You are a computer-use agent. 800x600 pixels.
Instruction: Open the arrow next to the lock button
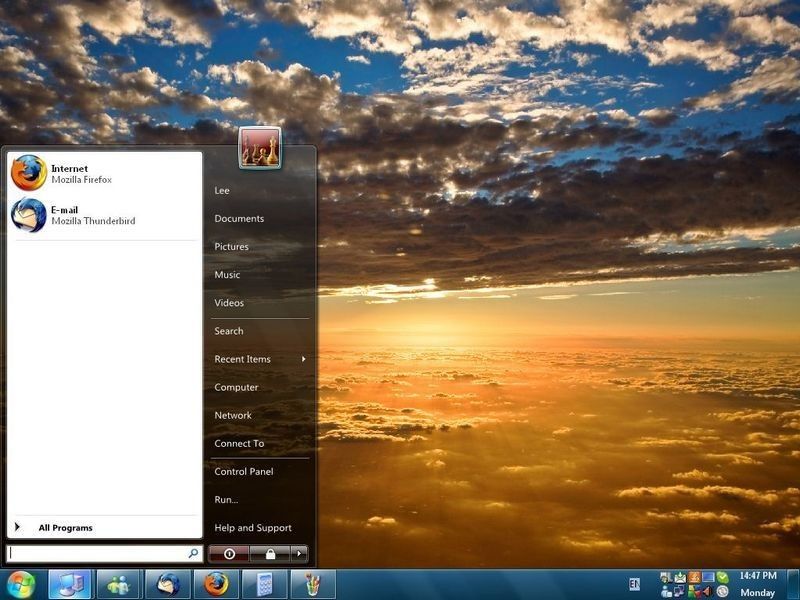[x=297, y=551]
